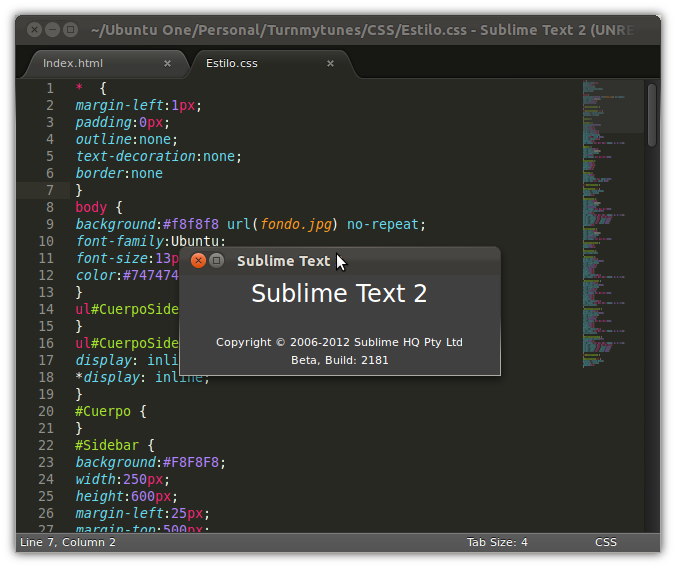Click the body selector line
Screen dimensions: 676x568
click(x=99, y=207)
